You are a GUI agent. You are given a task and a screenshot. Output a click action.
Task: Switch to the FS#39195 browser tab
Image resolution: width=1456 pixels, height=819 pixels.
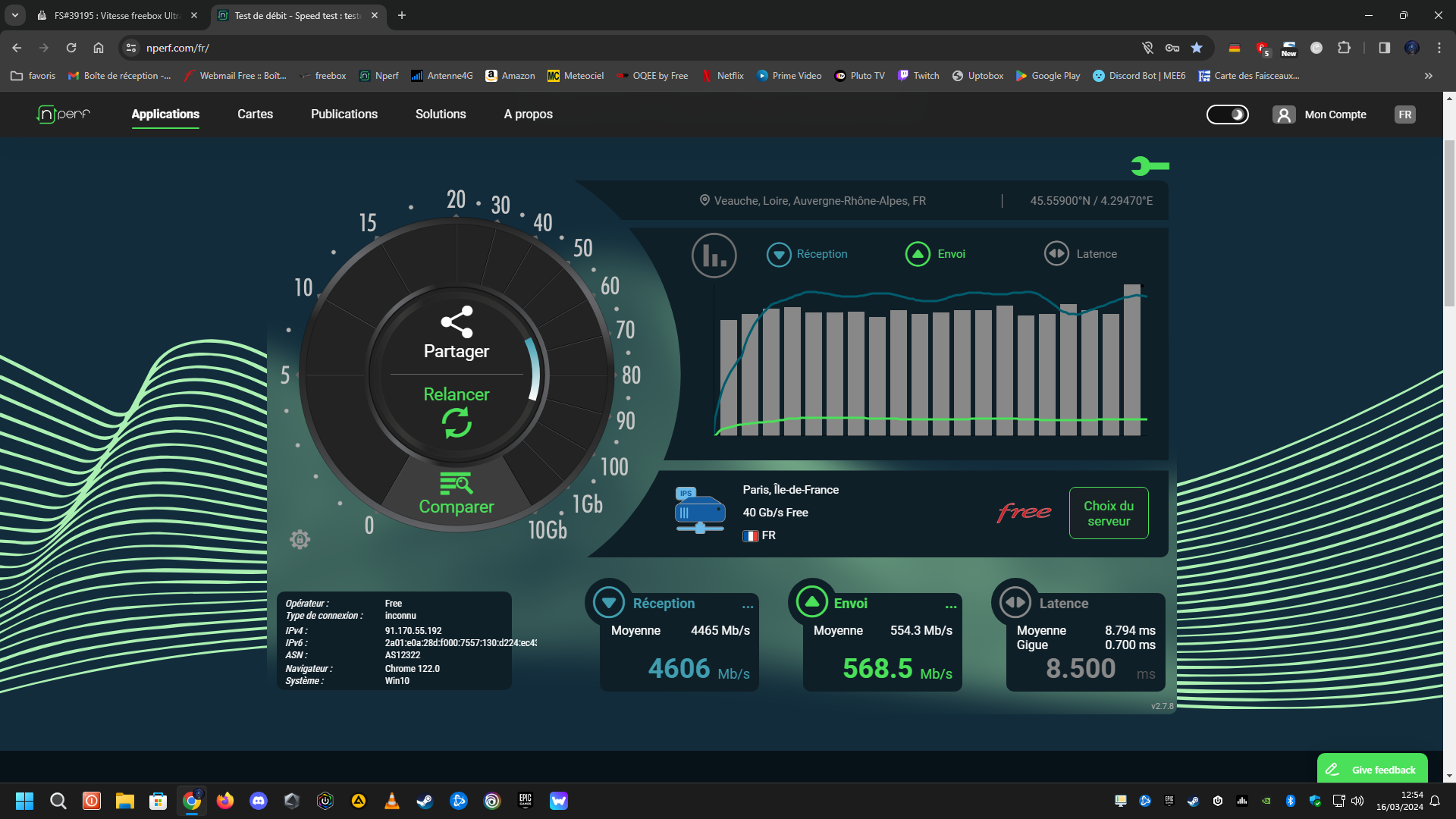pos(117,15)
